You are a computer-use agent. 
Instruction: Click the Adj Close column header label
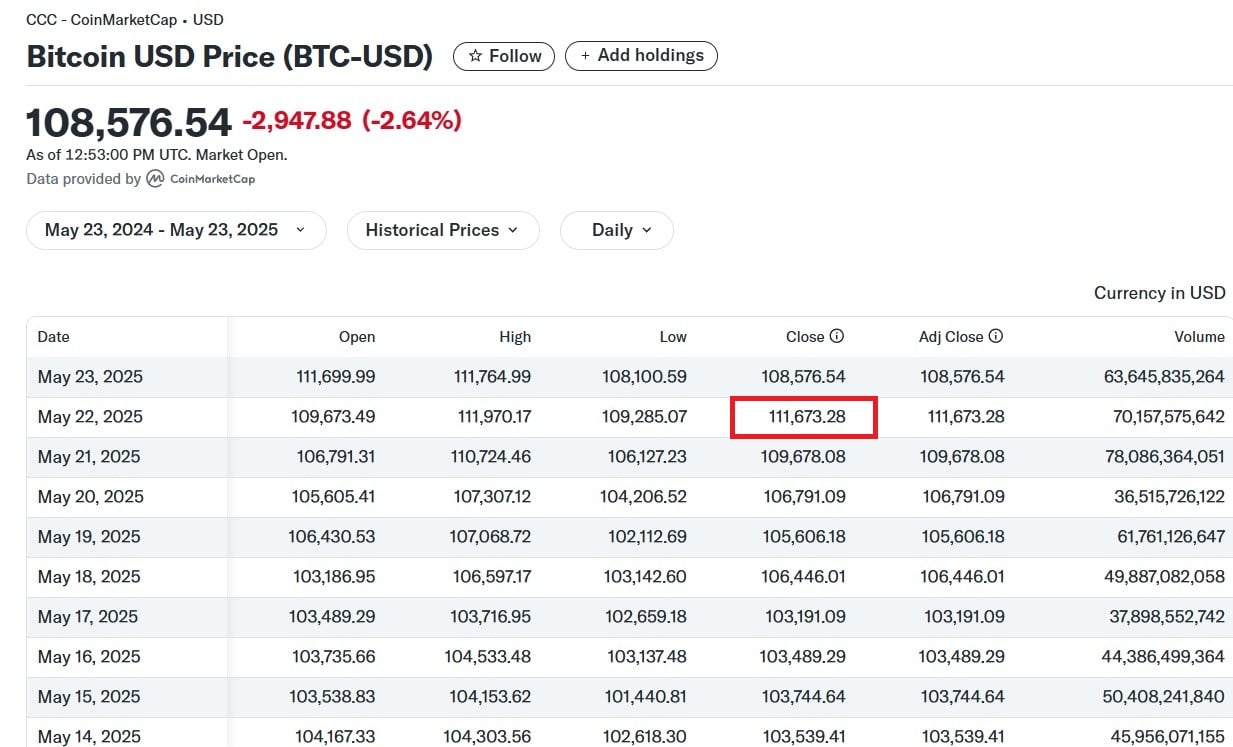(951, 337)
